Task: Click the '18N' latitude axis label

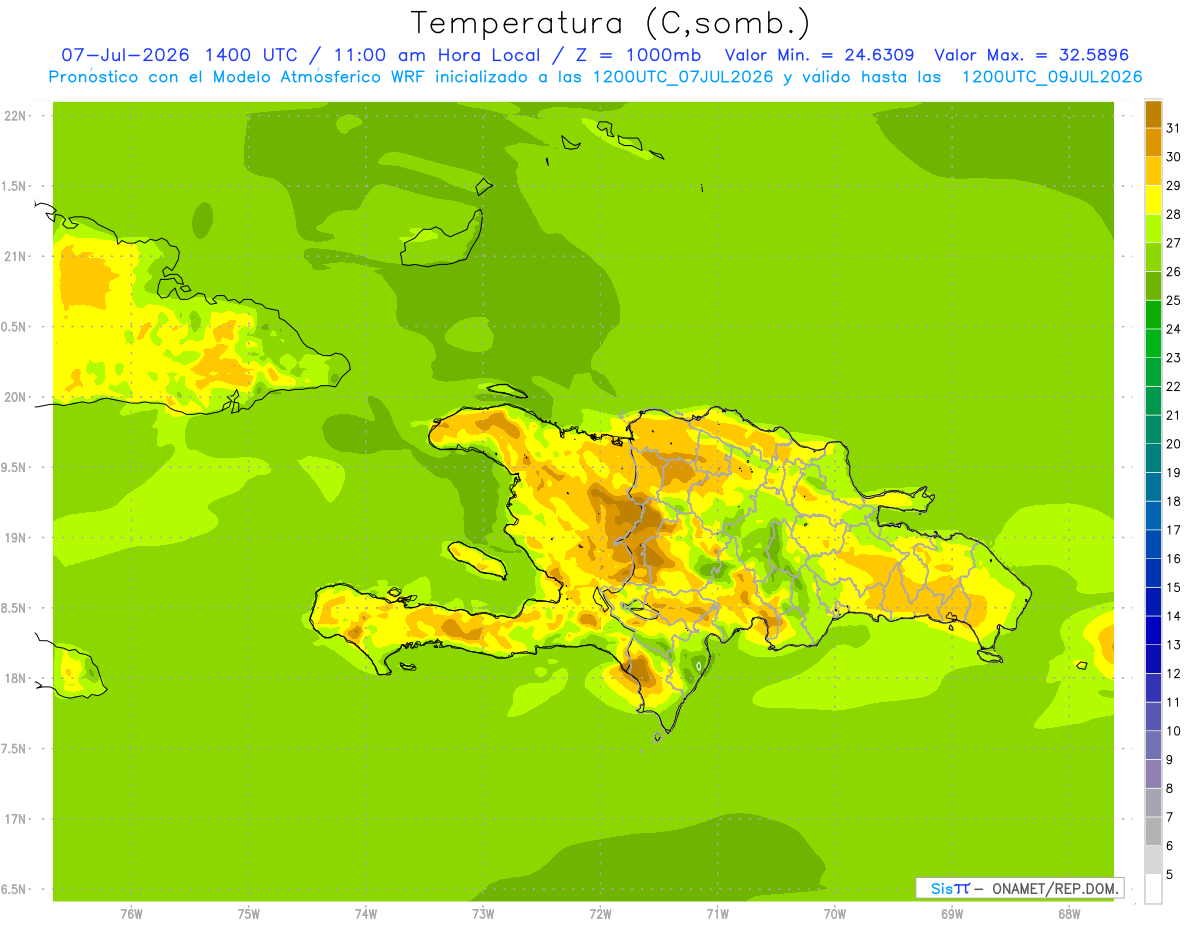Action: [x=15, y=678]
